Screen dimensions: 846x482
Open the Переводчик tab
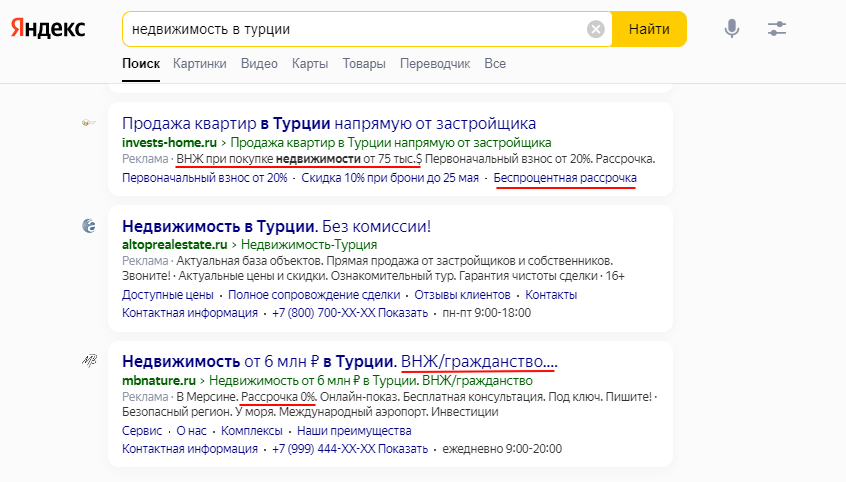click(x=435, y=64)
